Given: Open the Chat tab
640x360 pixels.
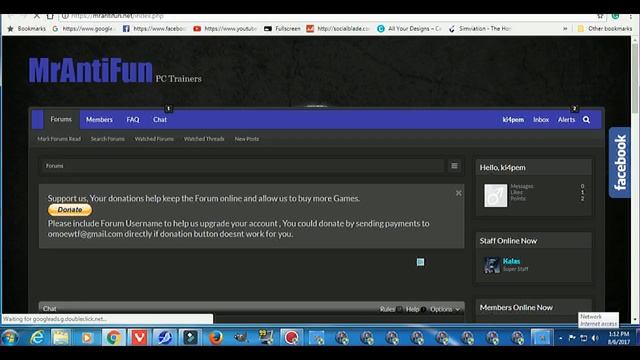Looking at the screenshot, I should [x=160, y=120].
